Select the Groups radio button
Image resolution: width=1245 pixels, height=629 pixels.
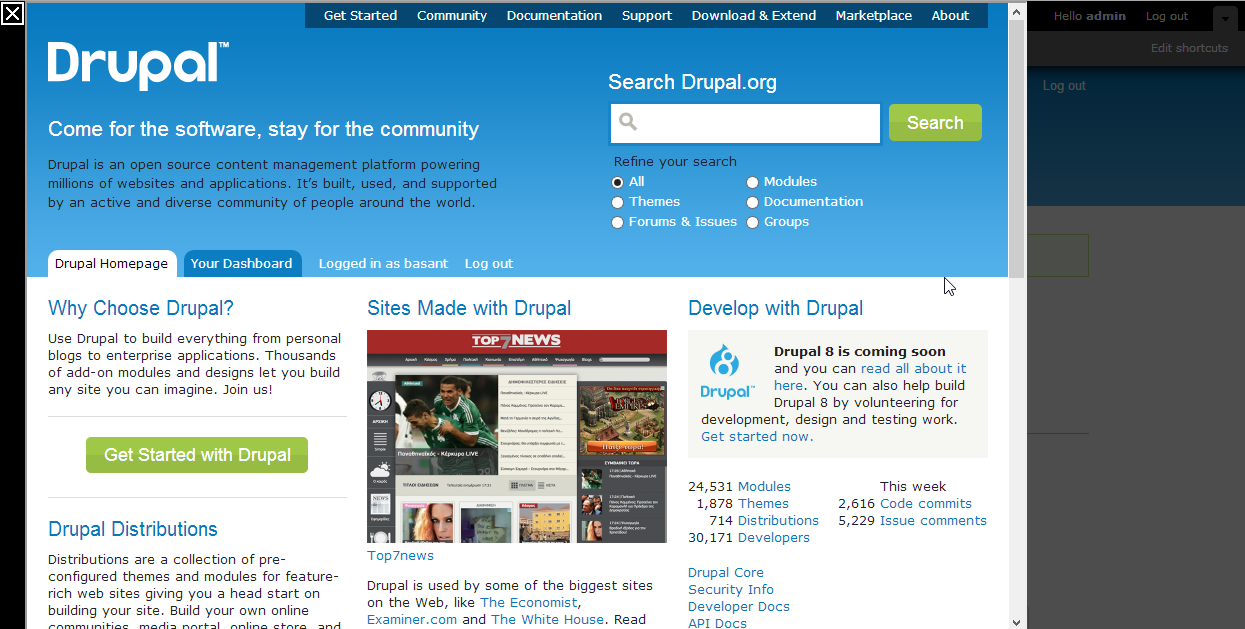coord(752,222)
